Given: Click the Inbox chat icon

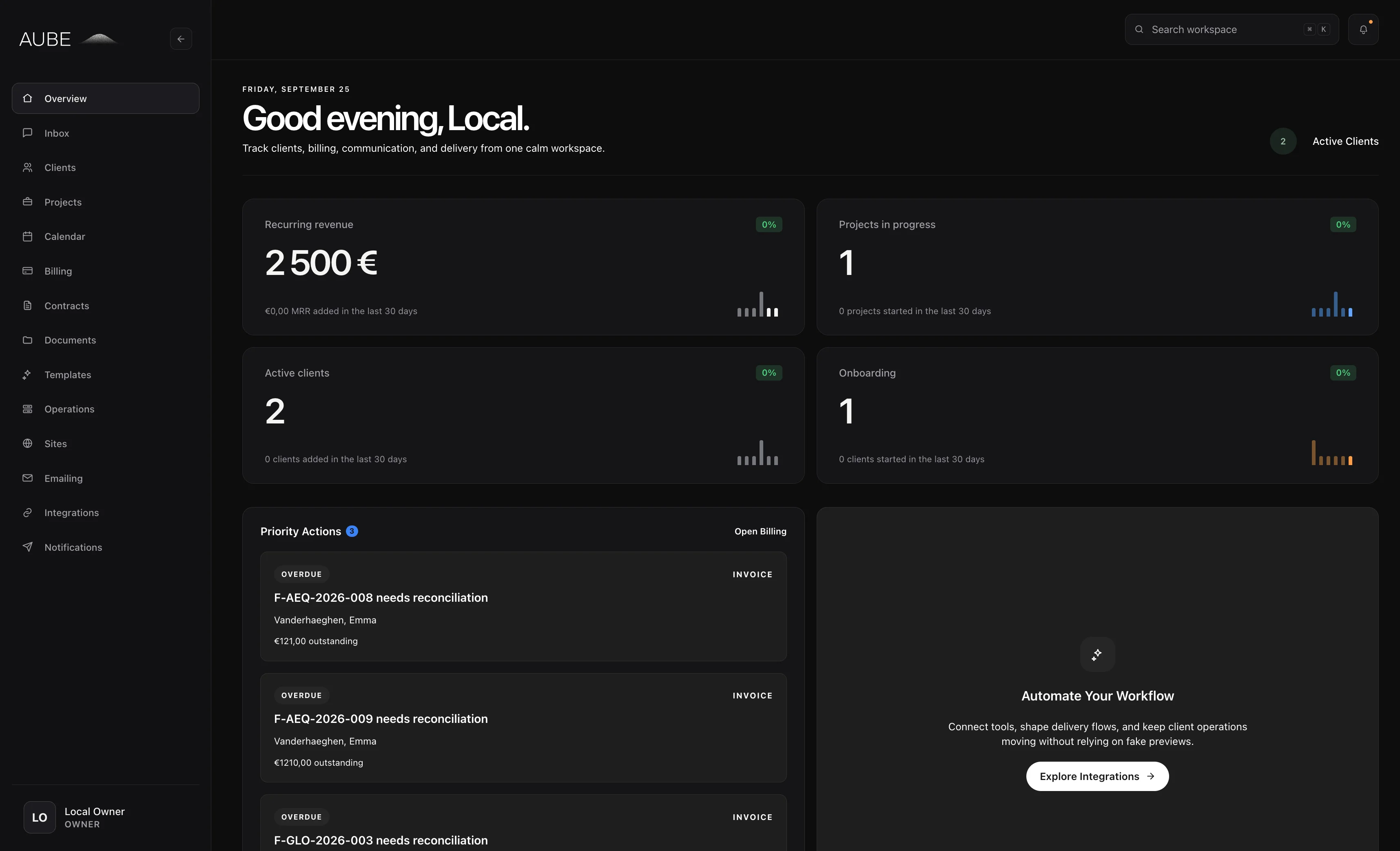Looking at the screenshot, I should click(x=27, y=133).
